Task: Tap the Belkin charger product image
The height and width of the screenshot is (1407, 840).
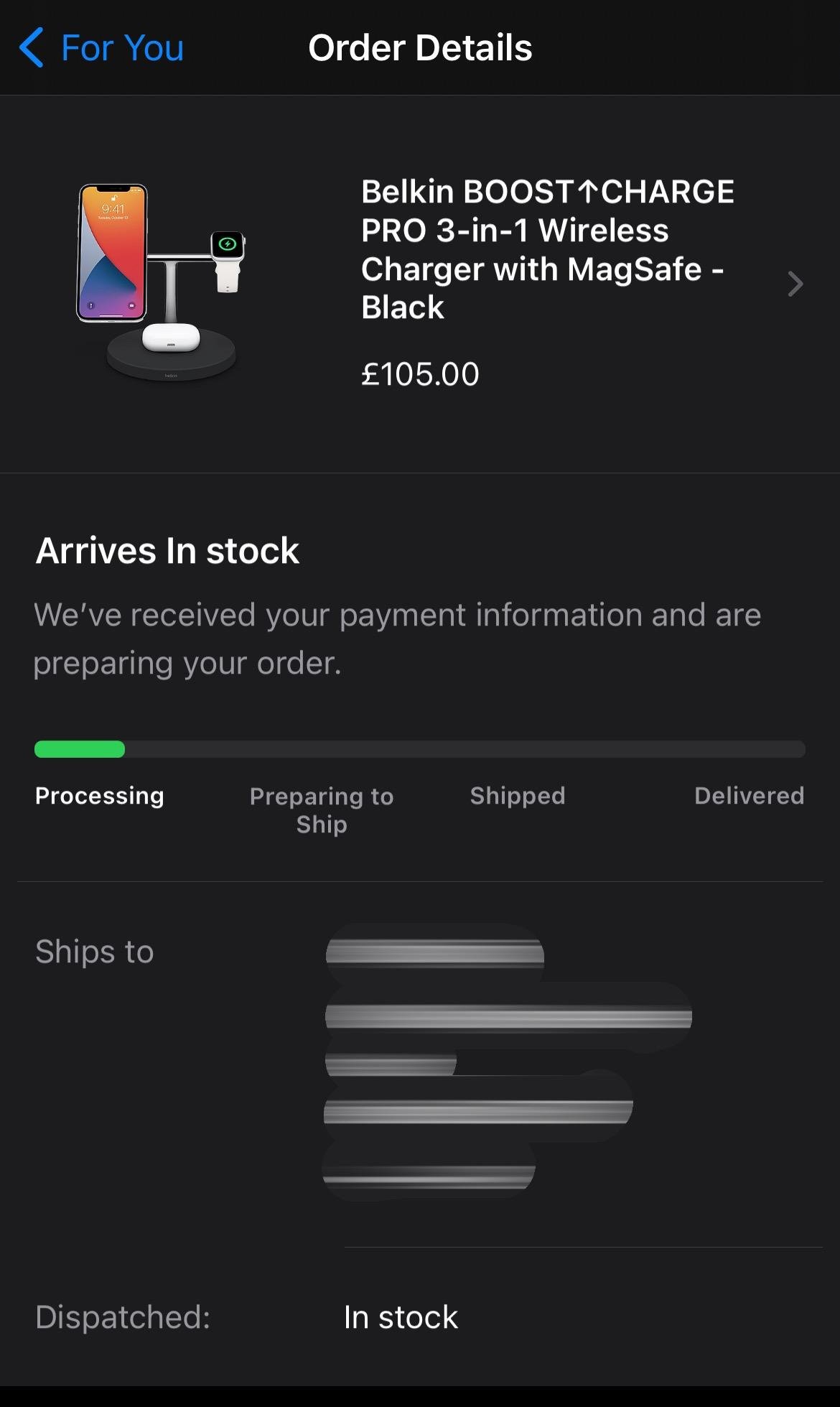Action: point(166,282)
